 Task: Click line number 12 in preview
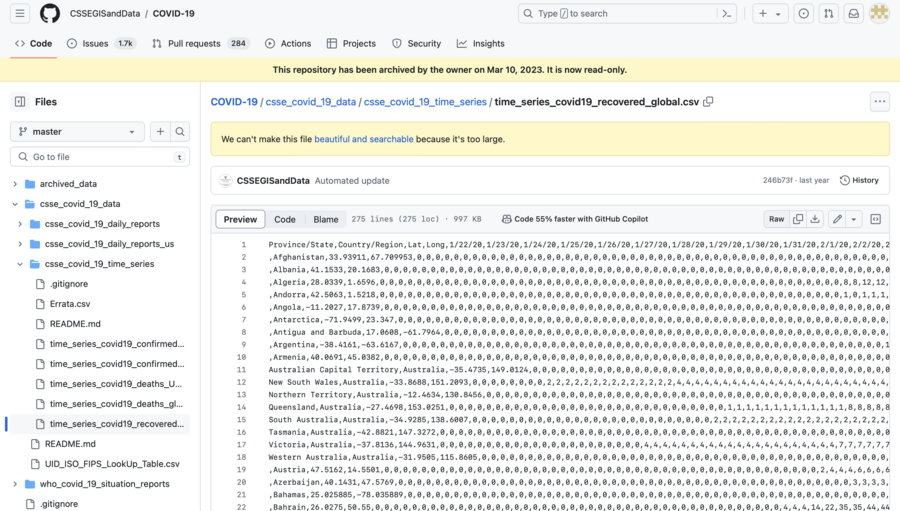(x=242, y=382)
